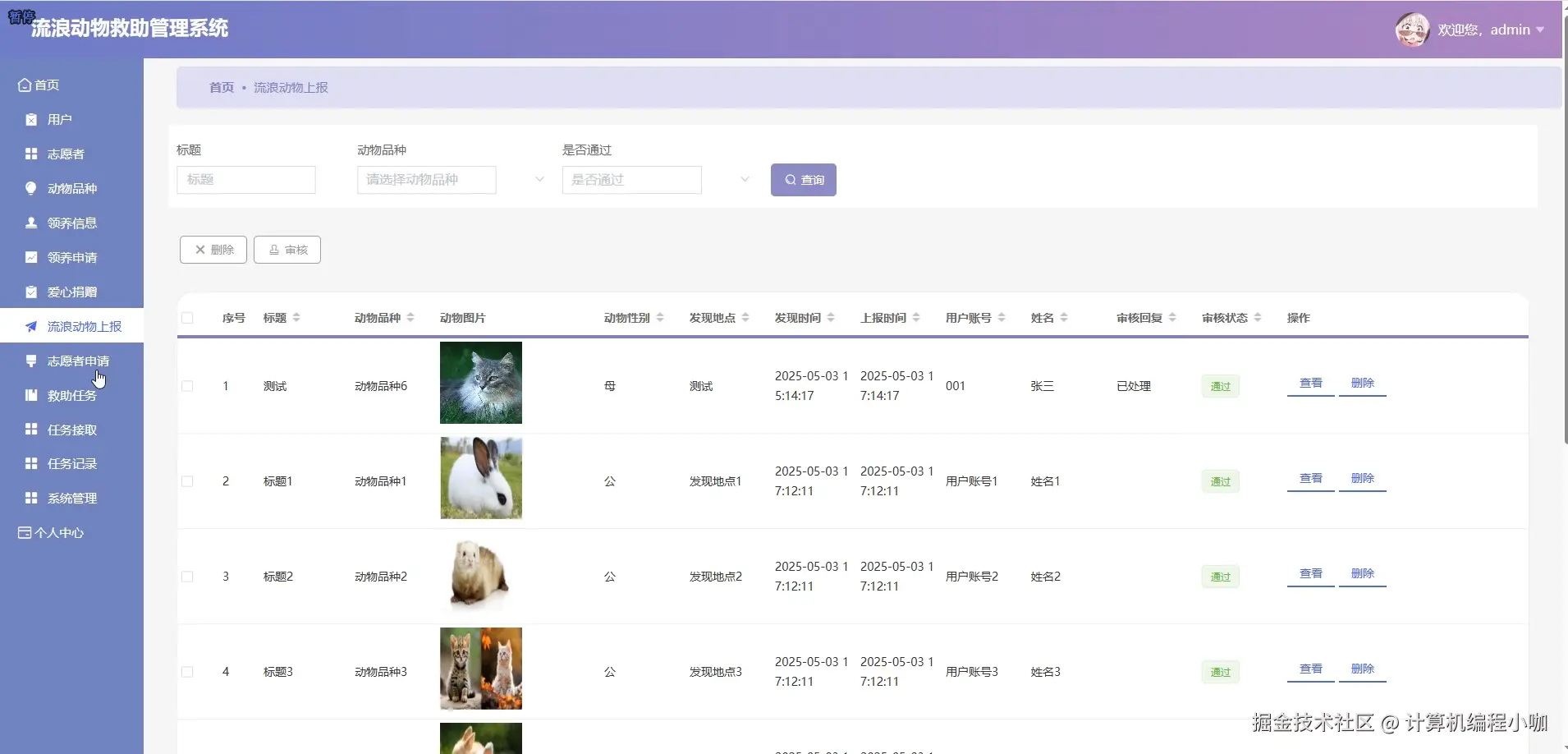Click the 查询 search button
The image size is (1568, 754).
[x=804, y=179]
